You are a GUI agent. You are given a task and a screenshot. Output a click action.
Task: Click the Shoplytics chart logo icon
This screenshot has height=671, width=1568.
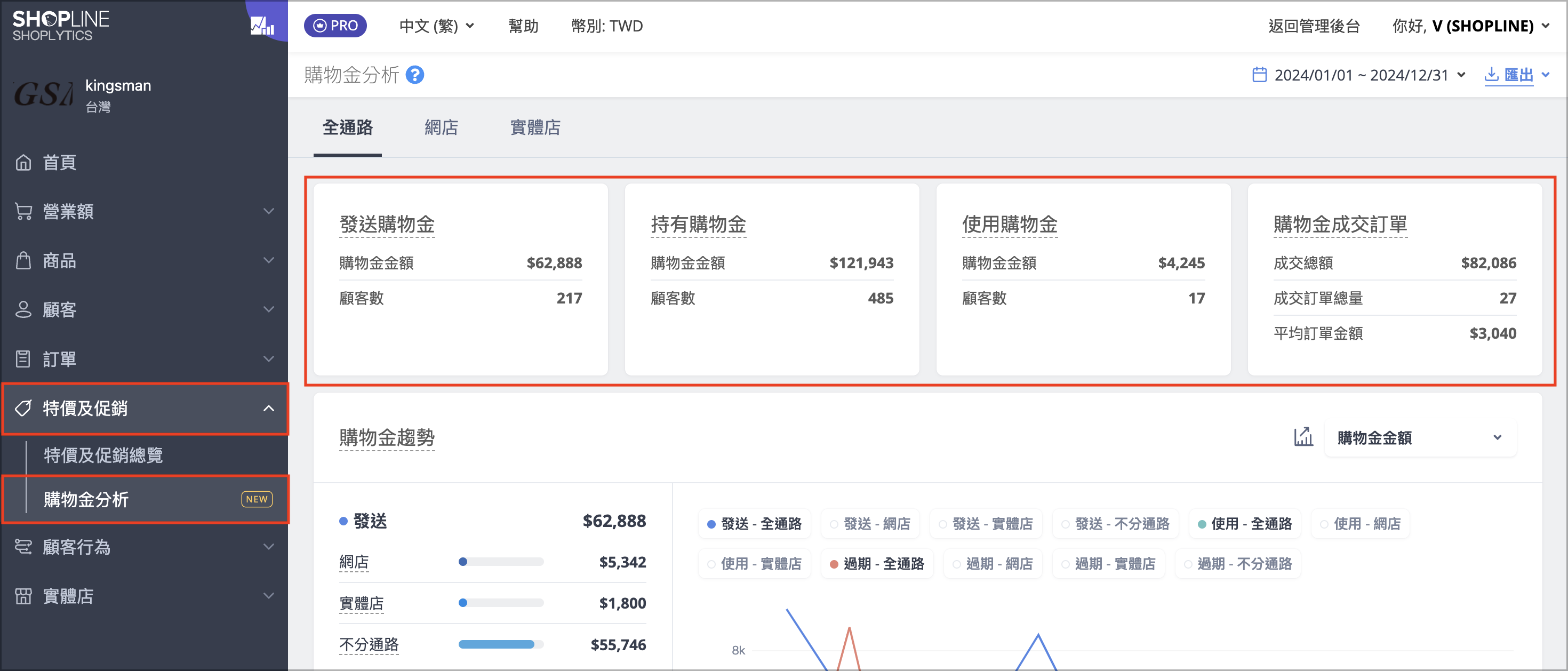coord(262,26)
